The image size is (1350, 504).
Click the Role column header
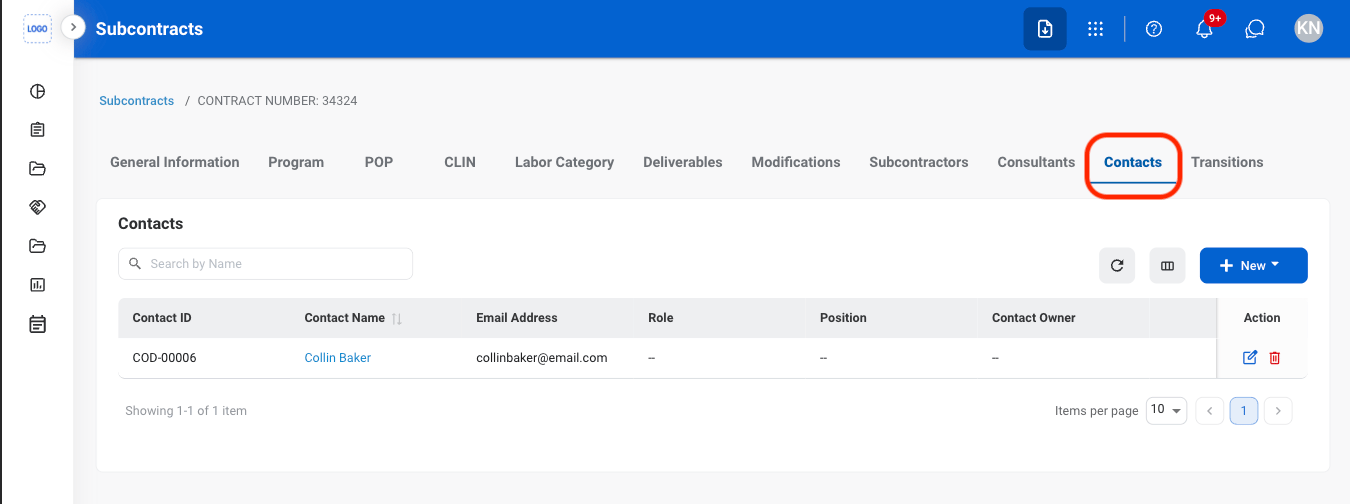[661, 318]
